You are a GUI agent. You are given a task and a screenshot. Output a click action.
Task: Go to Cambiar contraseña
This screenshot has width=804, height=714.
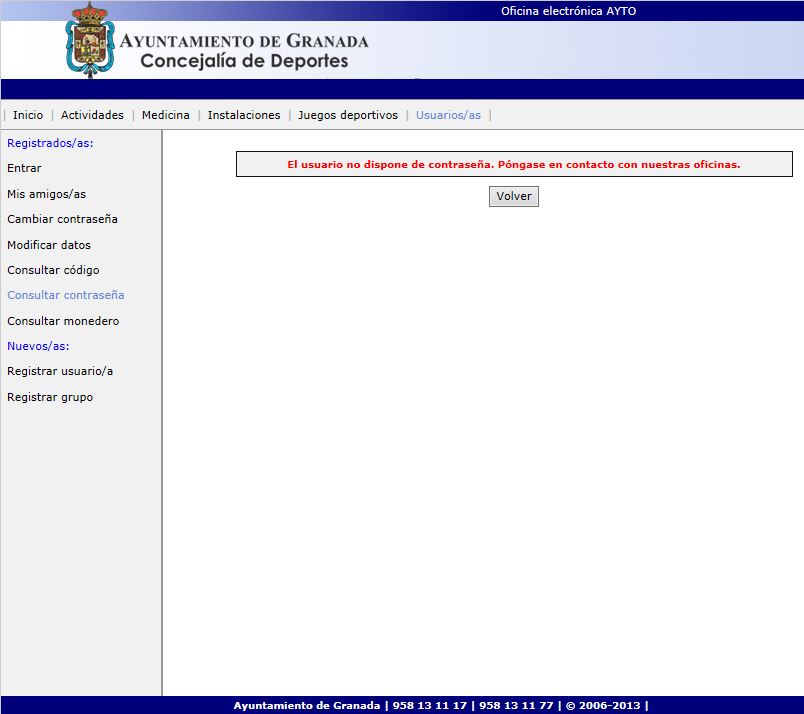point(63,219)
